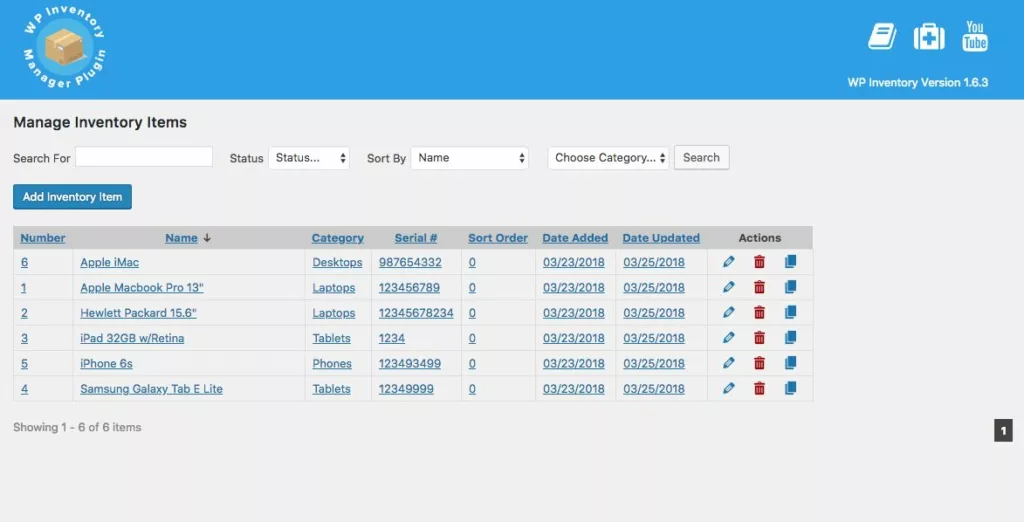The height and width of the screenshot is (522, 1024).
Task: Sort table by Category column header
Action: click(x=338, y=238)
